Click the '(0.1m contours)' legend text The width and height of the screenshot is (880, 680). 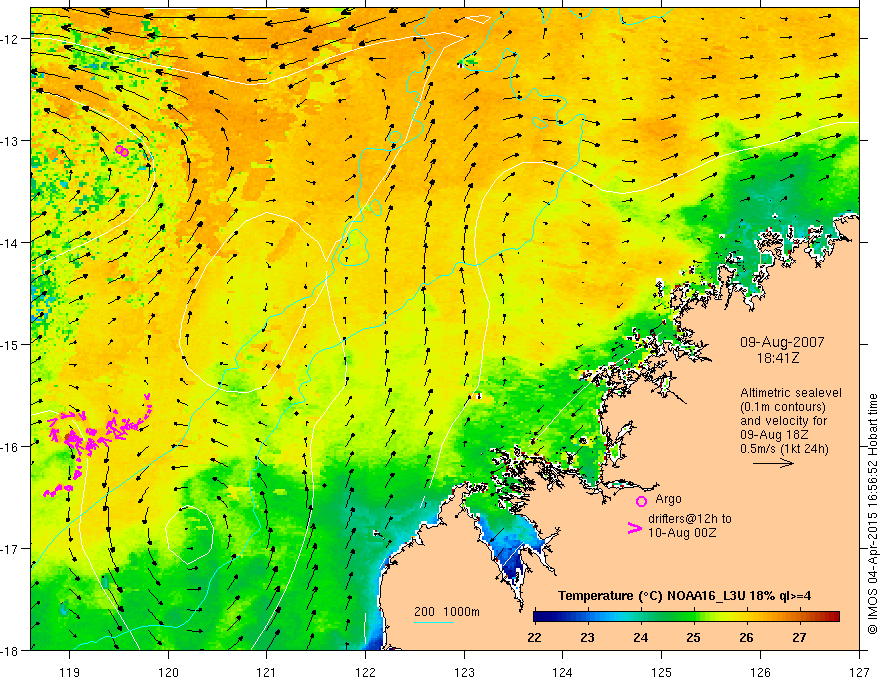point(782,407)
